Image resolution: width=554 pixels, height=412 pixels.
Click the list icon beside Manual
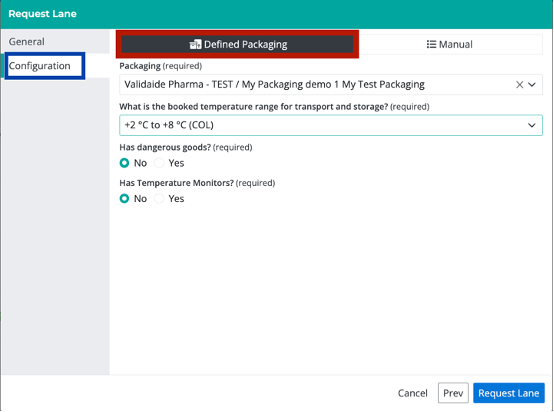pyautogui.click(x=431, y=45)
